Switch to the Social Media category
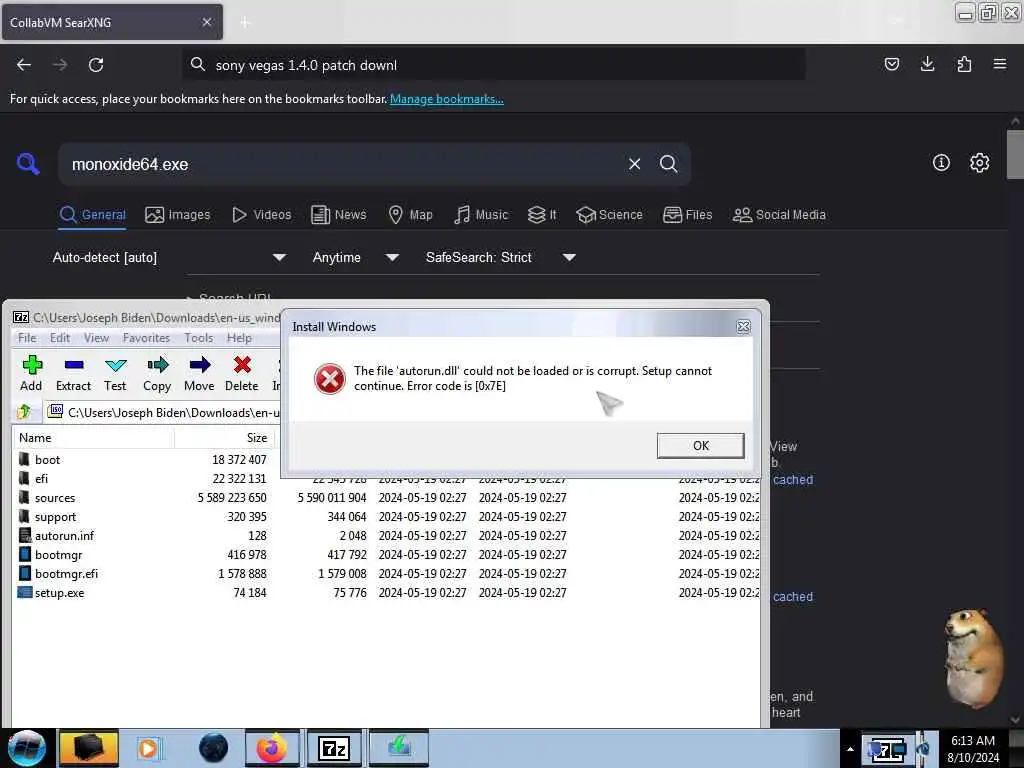Screen dimensions: 1024x768 (x=779, y=215)
